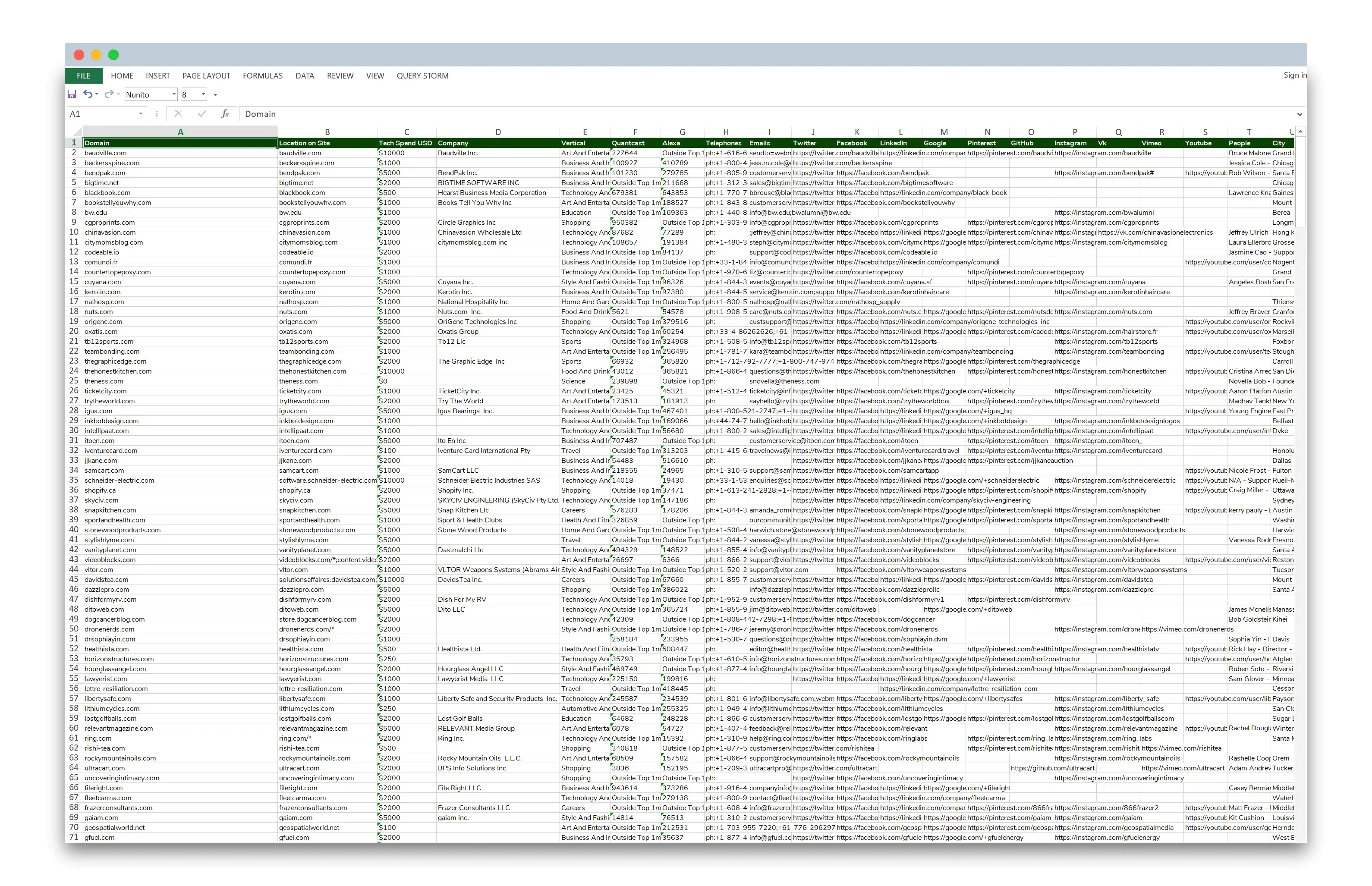Select cell 'Rocky Mountain Oils L.L.C.'
Image resolution: width=1372 pixels, height=886 pixels.
[497, 758]
